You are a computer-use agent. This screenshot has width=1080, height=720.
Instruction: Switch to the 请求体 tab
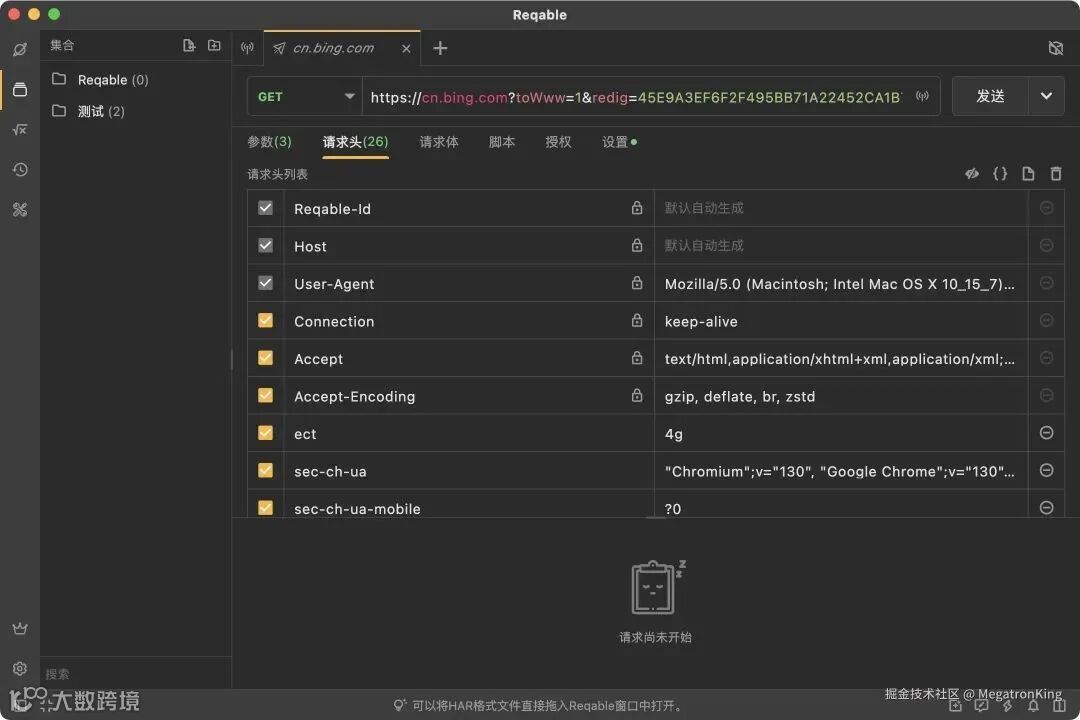(x=439, y=142)
